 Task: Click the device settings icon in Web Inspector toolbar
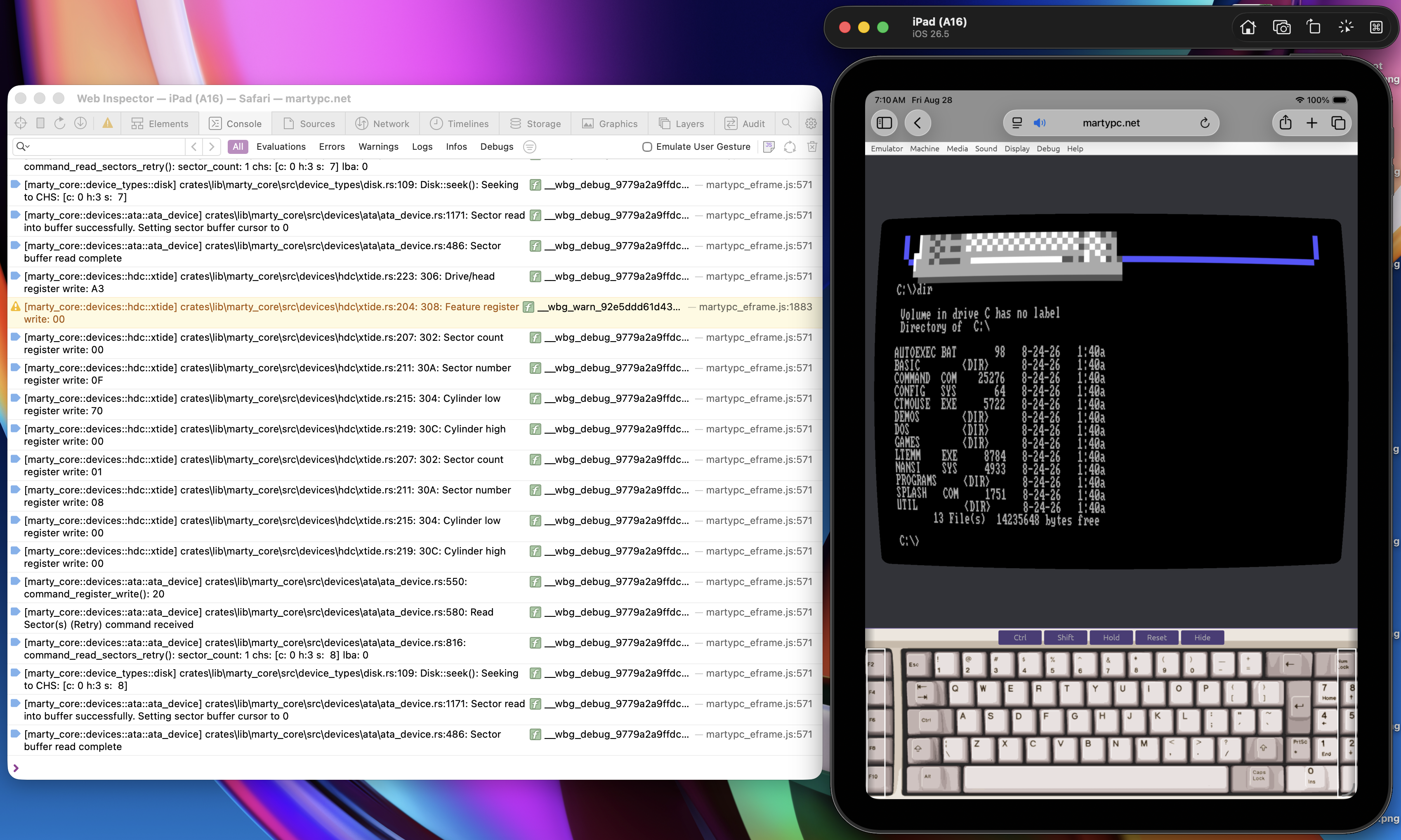[40, 123]
